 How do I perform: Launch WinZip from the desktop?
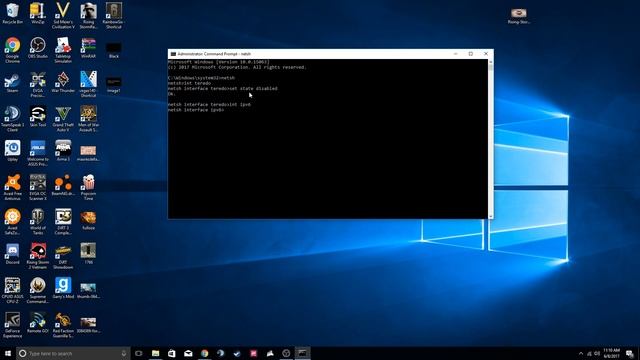tap(38, 13)
